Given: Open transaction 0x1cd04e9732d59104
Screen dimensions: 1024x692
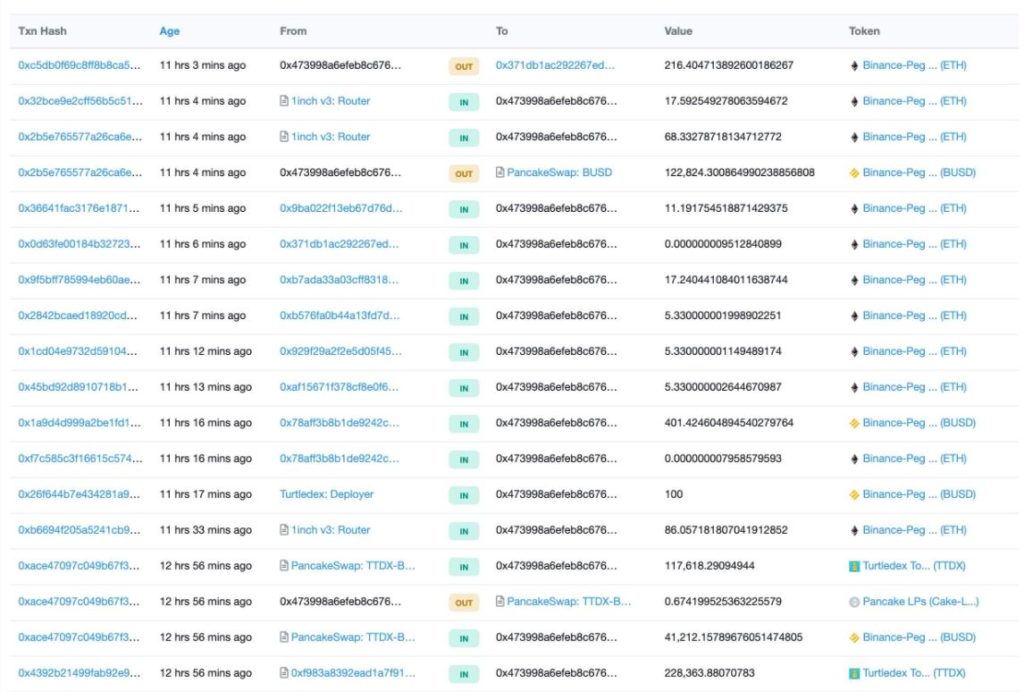Looking at the screenshot, I should tap(78, 351).
